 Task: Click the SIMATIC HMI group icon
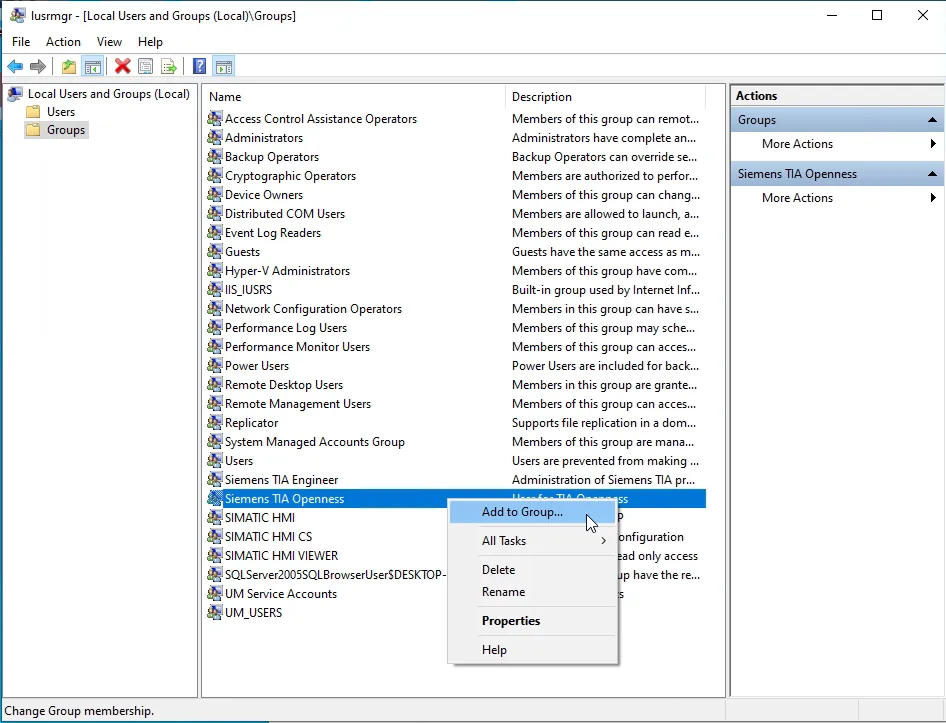click(214, 517)
